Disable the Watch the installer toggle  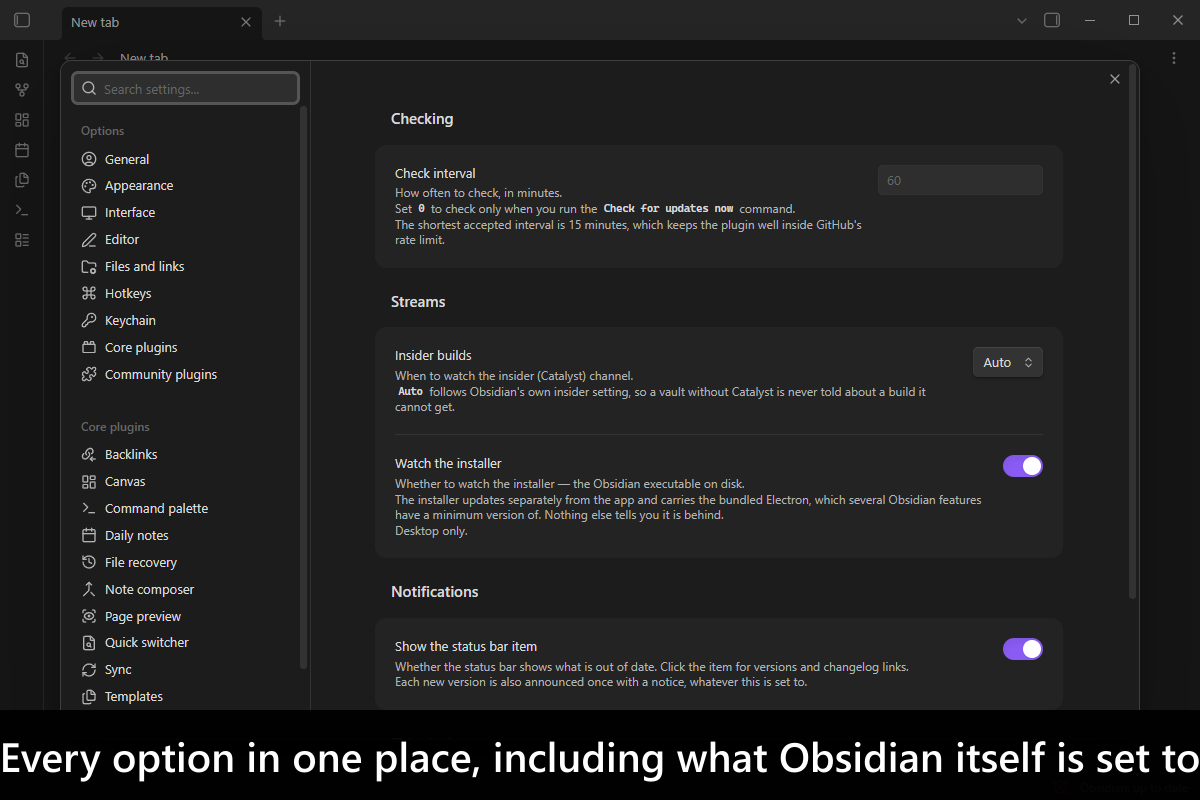pyautogui.click(x=1023, y=466)
